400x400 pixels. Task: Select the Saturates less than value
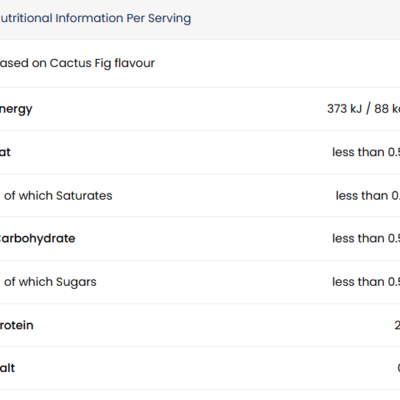tap(368, 196)
